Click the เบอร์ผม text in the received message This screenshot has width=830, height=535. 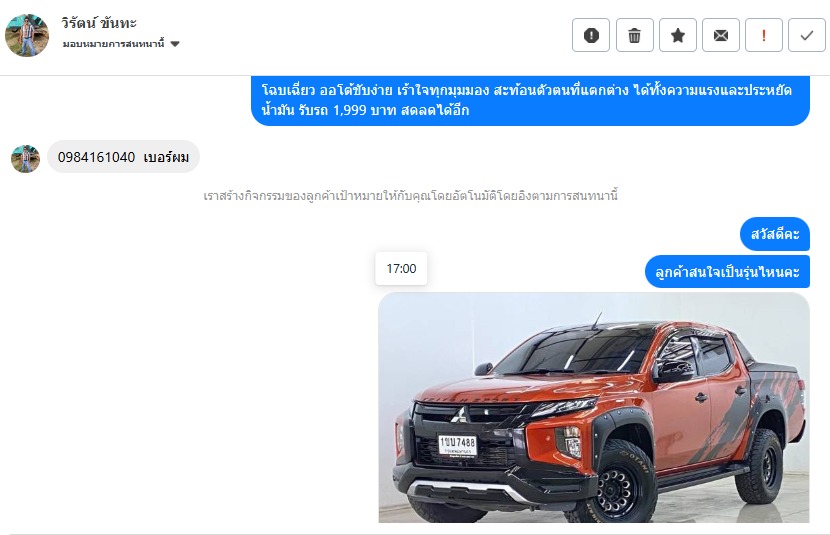[166, 157]
